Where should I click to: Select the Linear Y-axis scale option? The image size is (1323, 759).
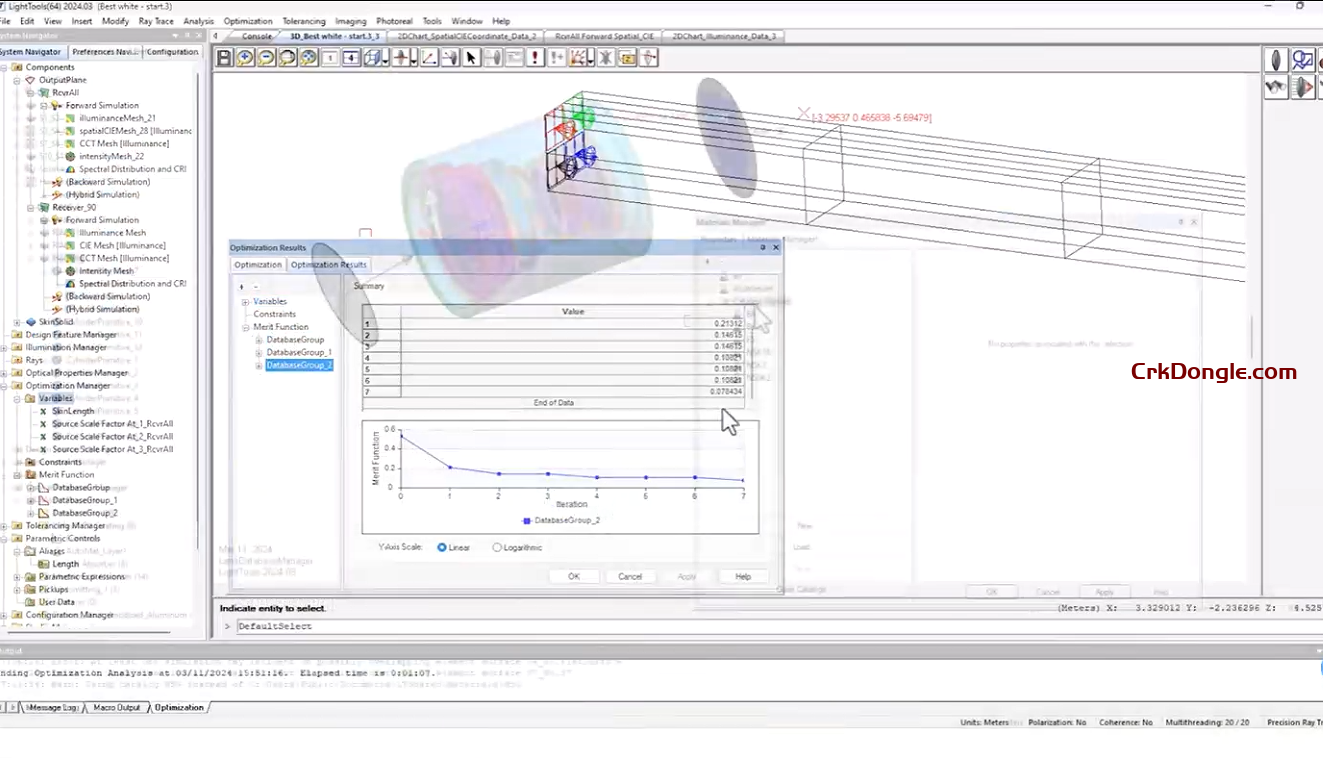pos(442,546)
